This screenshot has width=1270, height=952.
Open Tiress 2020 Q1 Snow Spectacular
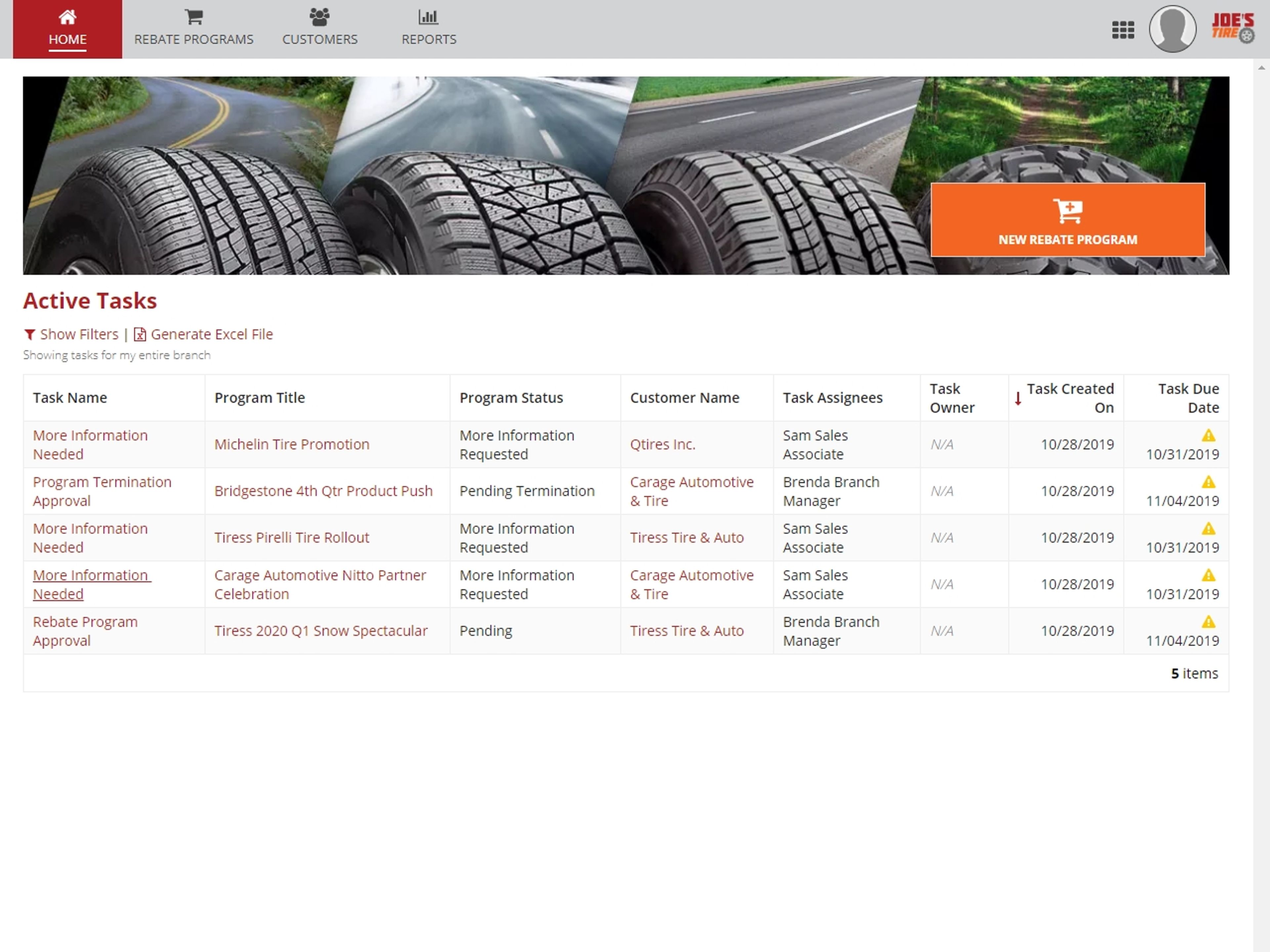click(321, 631)
